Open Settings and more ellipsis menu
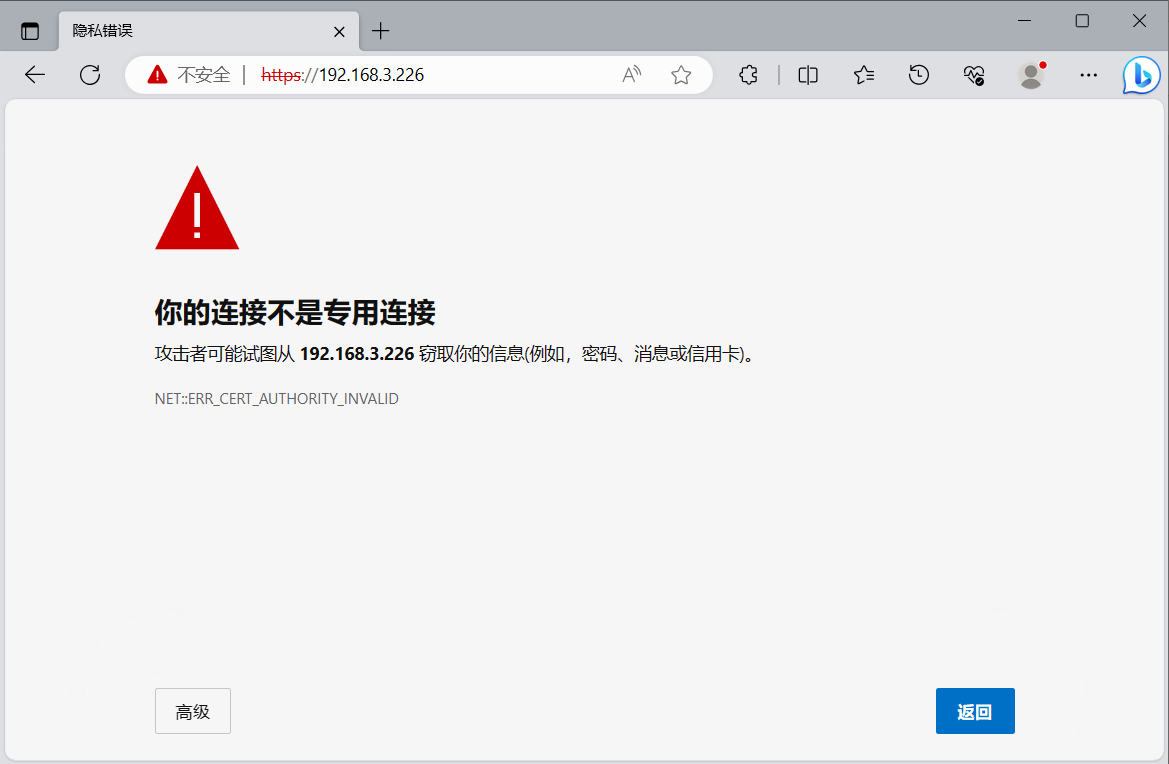1169x764 pixels. [x=1089, y=75]
